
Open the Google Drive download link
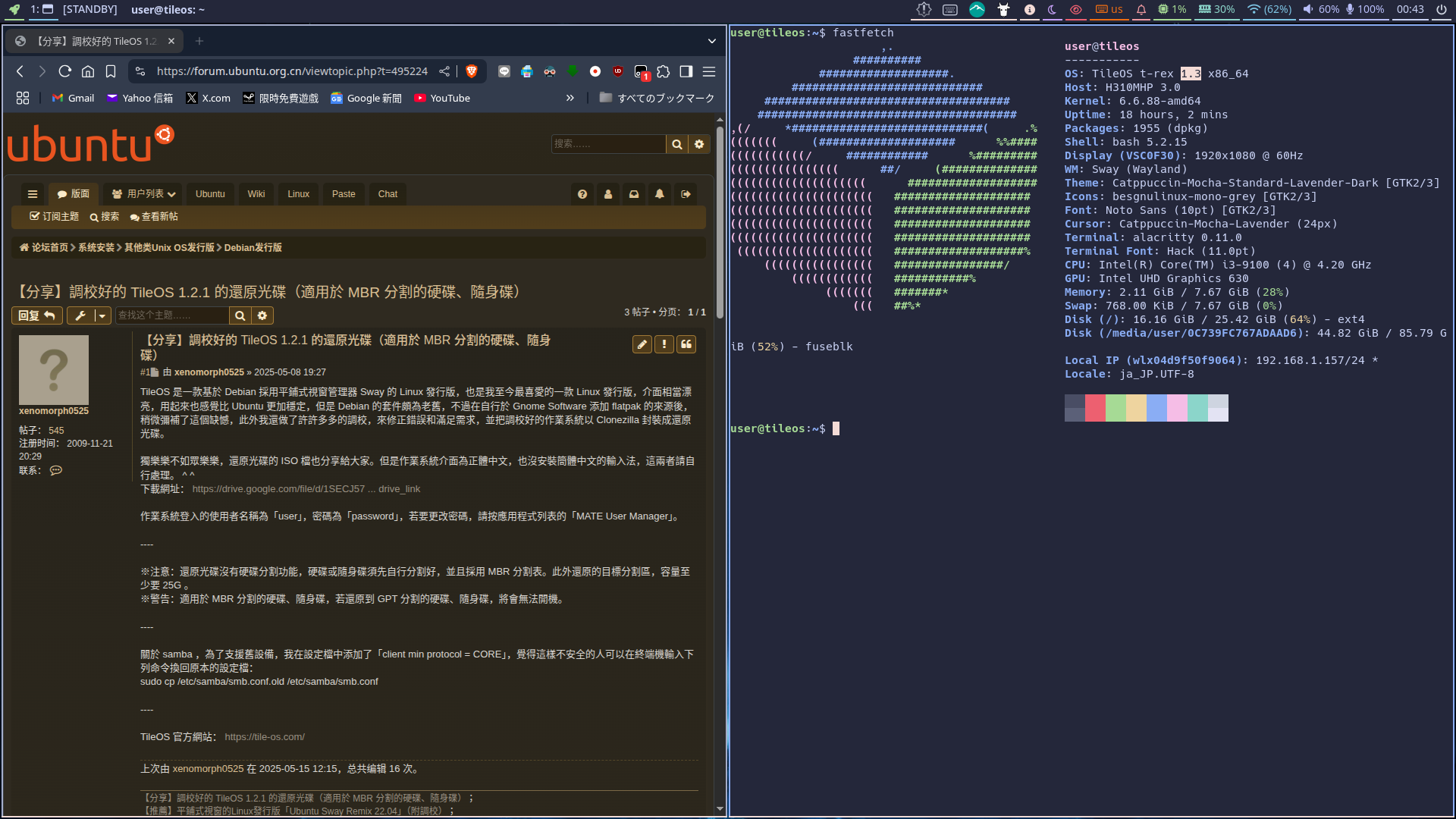pos(306,489)
